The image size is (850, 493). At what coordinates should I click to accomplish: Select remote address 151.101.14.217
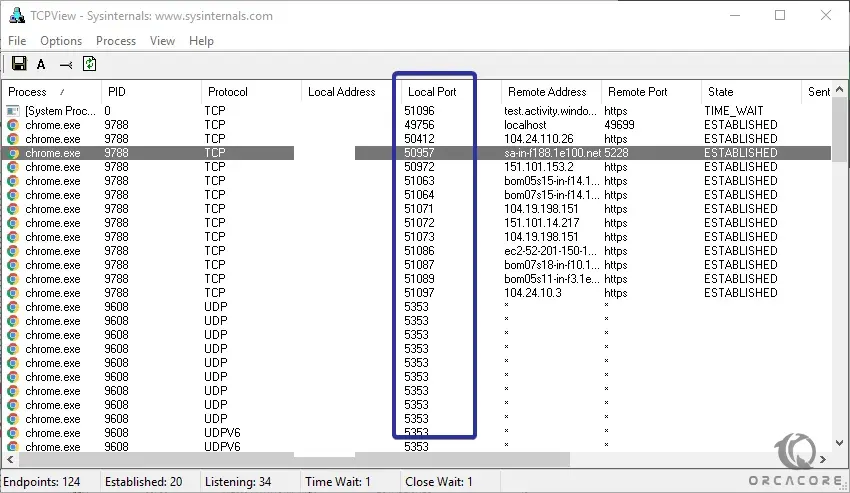click(x=542, y=223)
